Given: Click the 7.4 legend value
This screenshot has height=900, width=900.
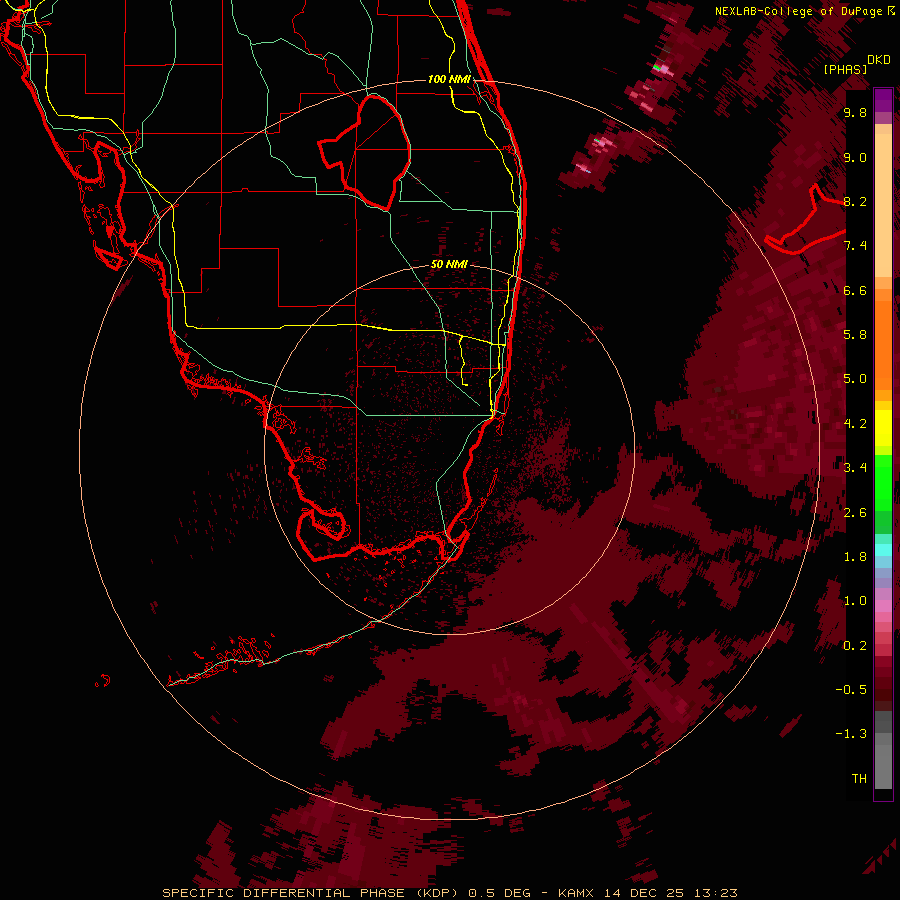Looking at the screenshot, I should click(855, 246).
